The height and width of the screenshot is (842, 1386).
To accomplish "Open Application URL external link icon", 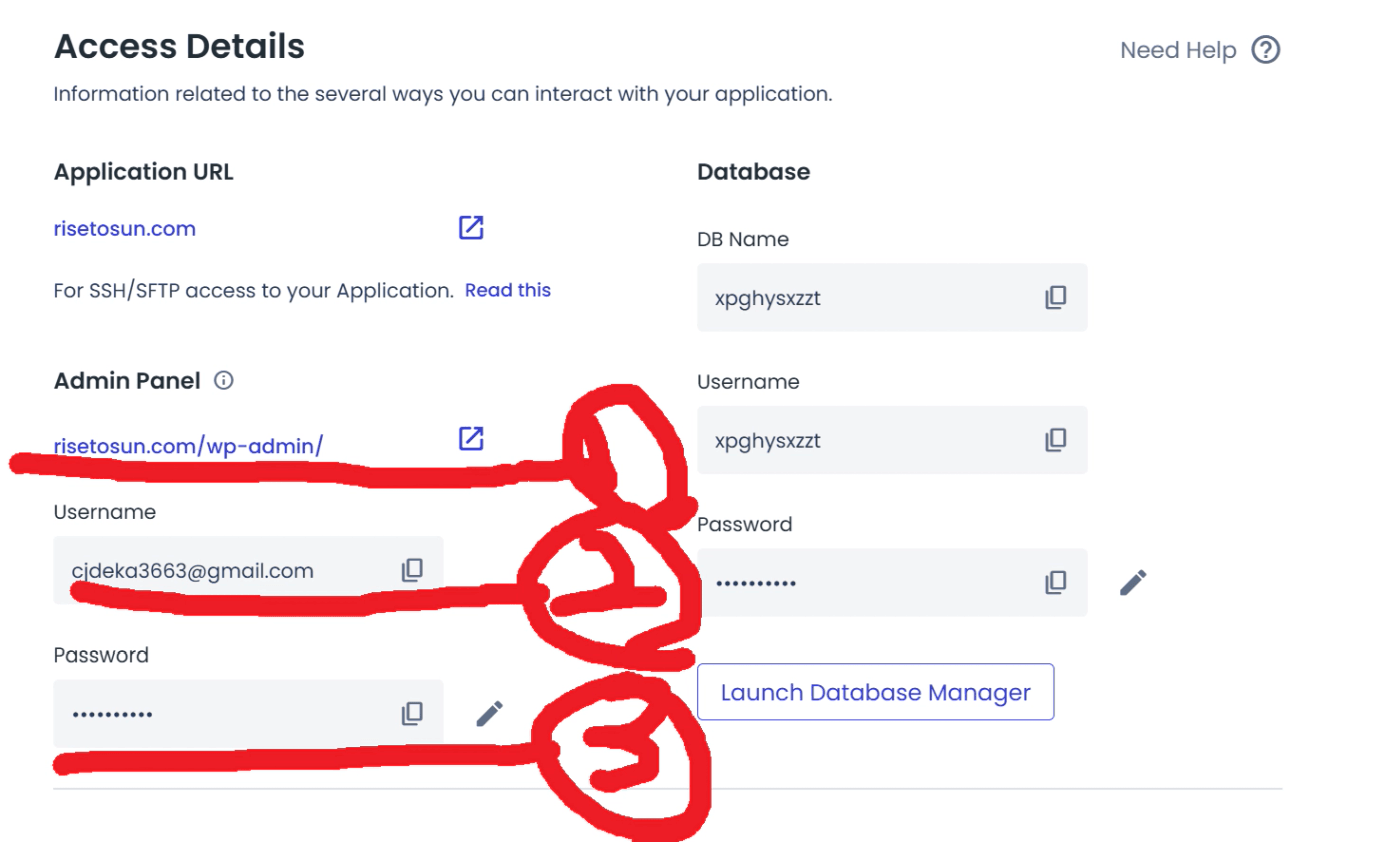I will [471, 228].
